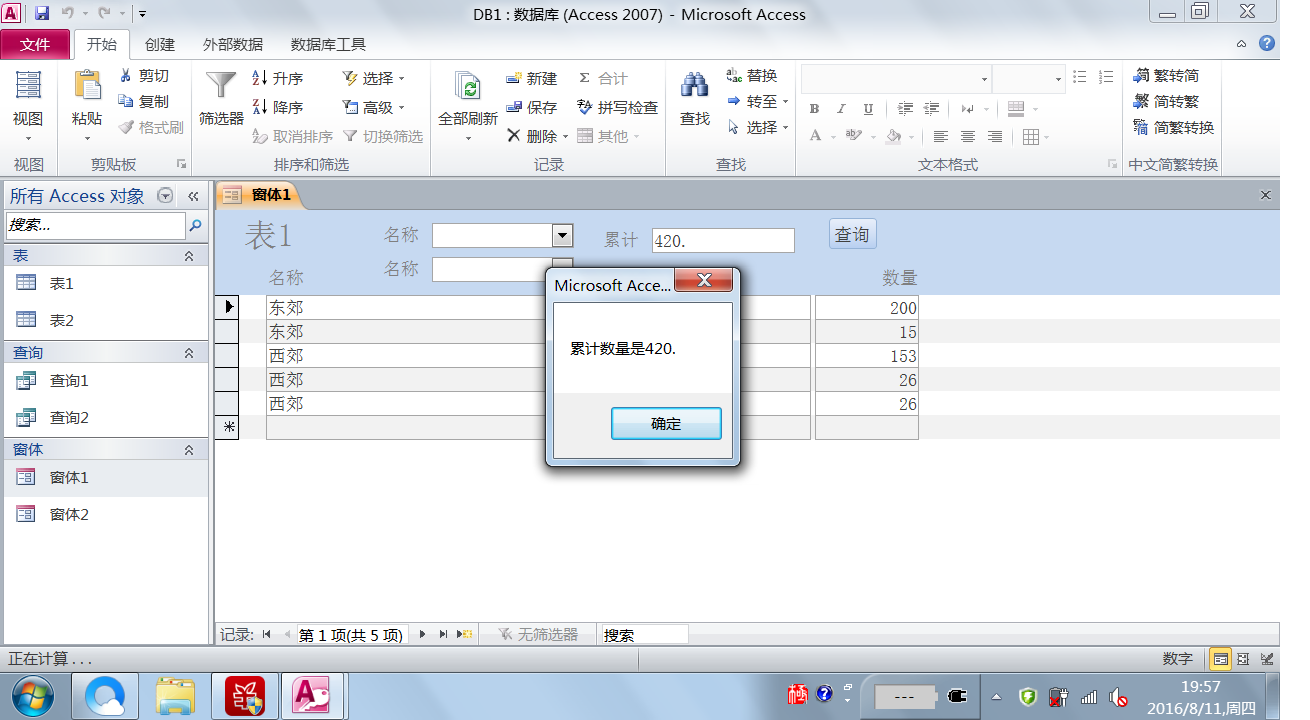Image resolution: width=1310 pixels, height=720 pixels.
Task: Click the 筛选器 funnel filter icon
Action: (x=221, y=86)
